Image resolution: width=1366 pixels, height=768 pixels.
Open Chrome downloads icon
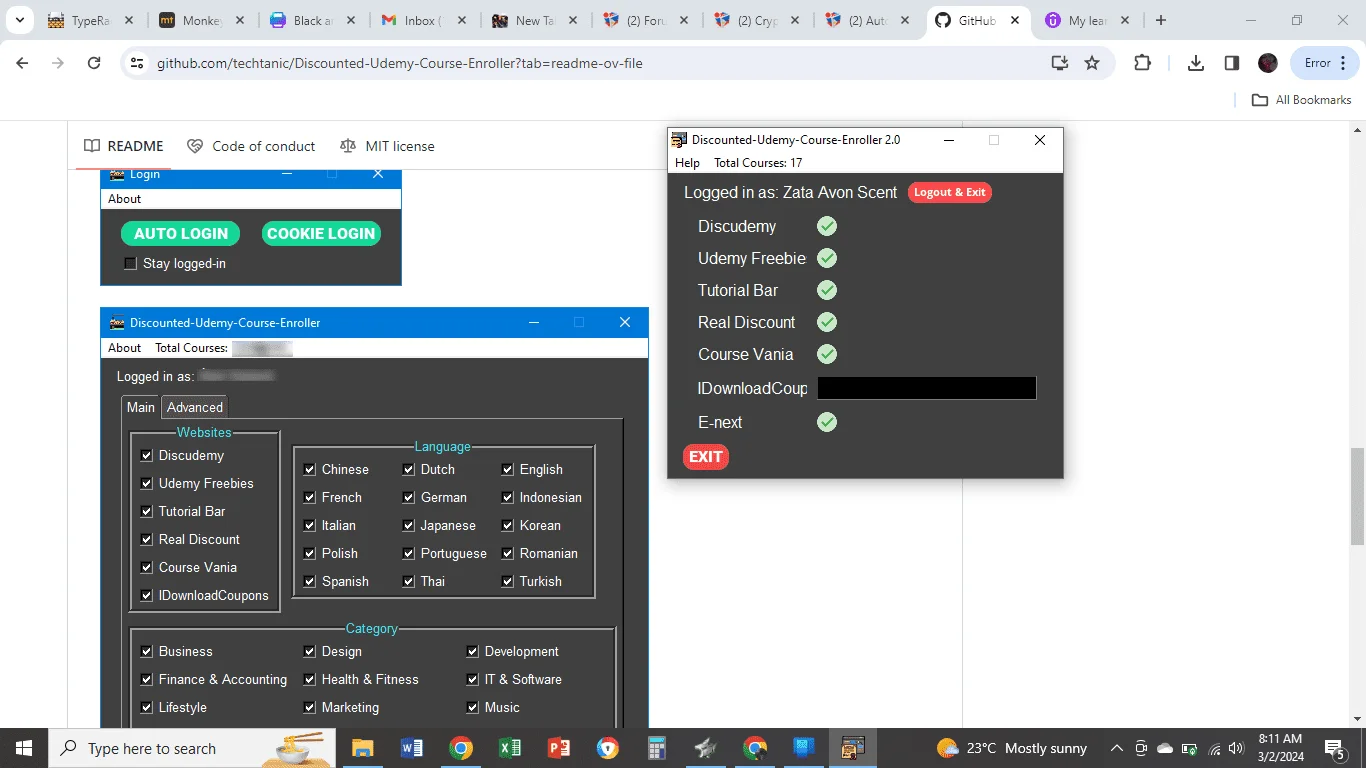pyautogui.click(x=1196, y=63)
